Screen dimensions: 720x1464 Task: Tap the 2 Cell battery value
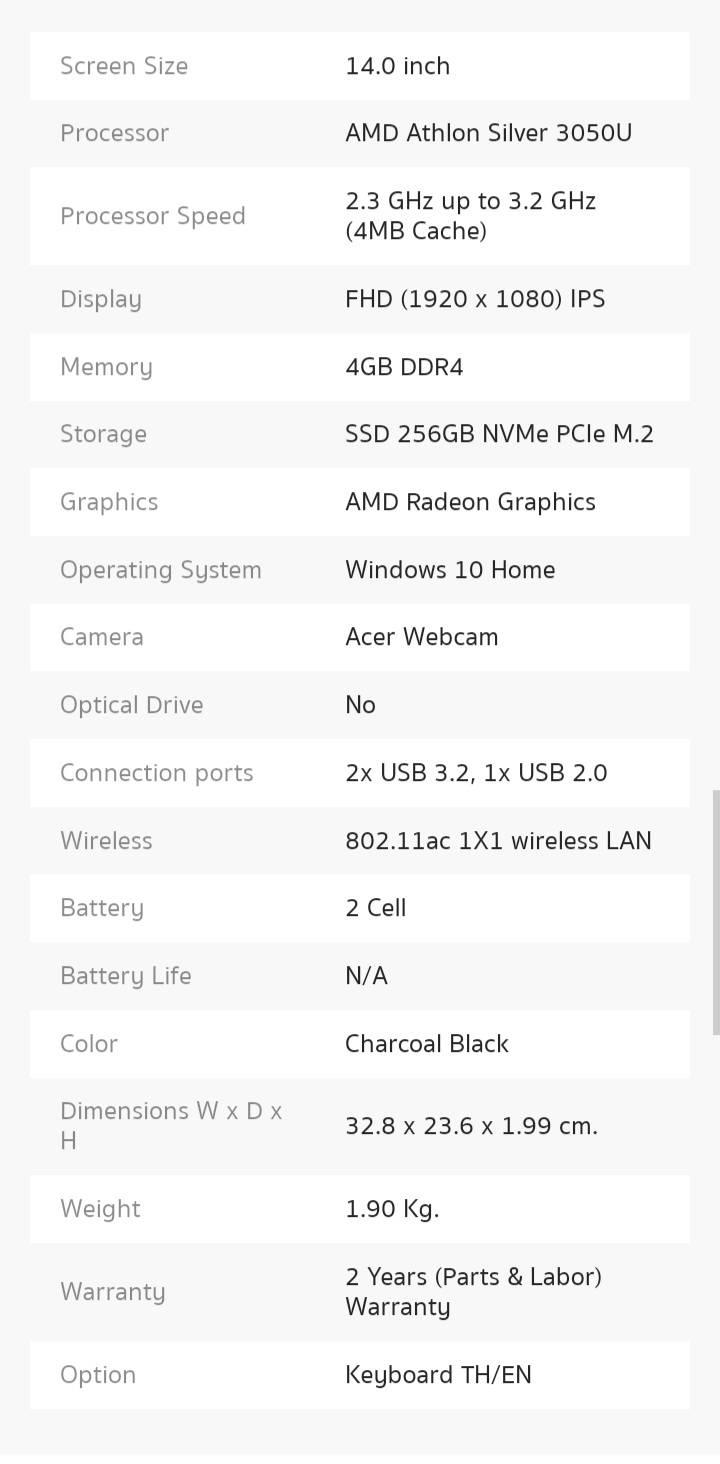coord(375,908)
